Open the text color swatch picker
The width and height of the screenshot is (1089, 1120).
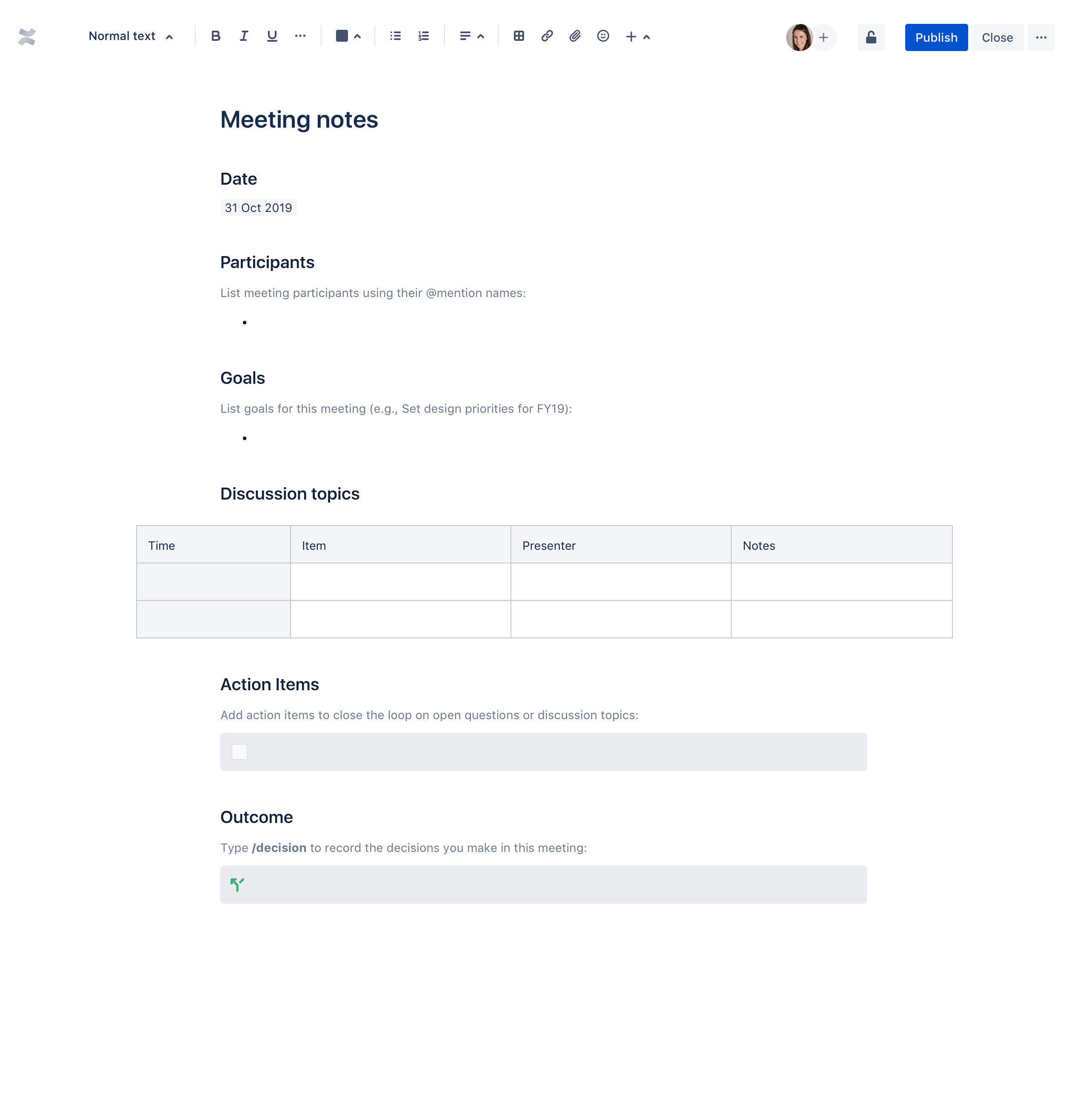point(348,36)
